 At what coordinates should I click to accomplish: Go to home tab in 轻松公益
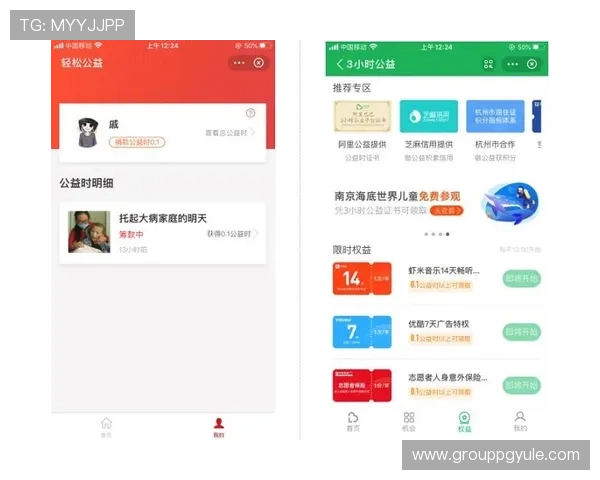tap(106, 427)
